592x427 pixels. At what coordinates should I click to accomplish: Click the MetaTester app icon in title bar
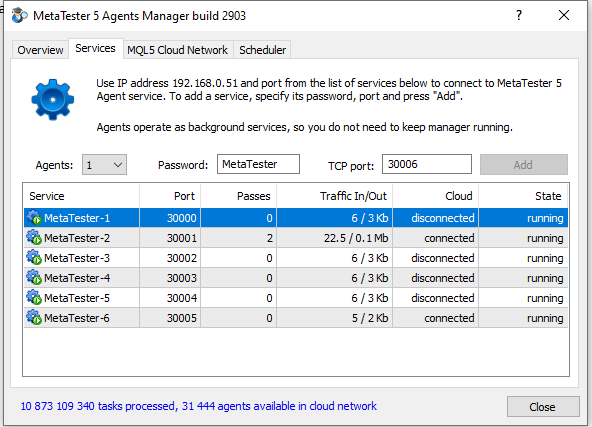pos(19,15)
